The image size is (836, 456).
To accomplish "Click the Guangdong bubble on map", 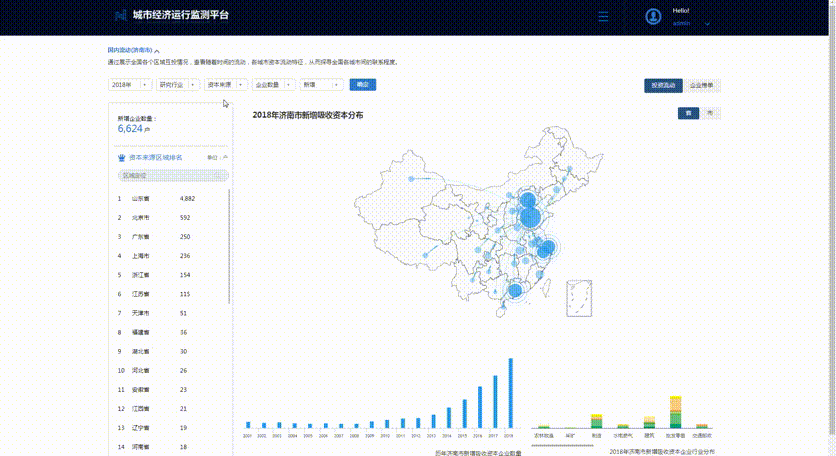I will tap(515, 291).
